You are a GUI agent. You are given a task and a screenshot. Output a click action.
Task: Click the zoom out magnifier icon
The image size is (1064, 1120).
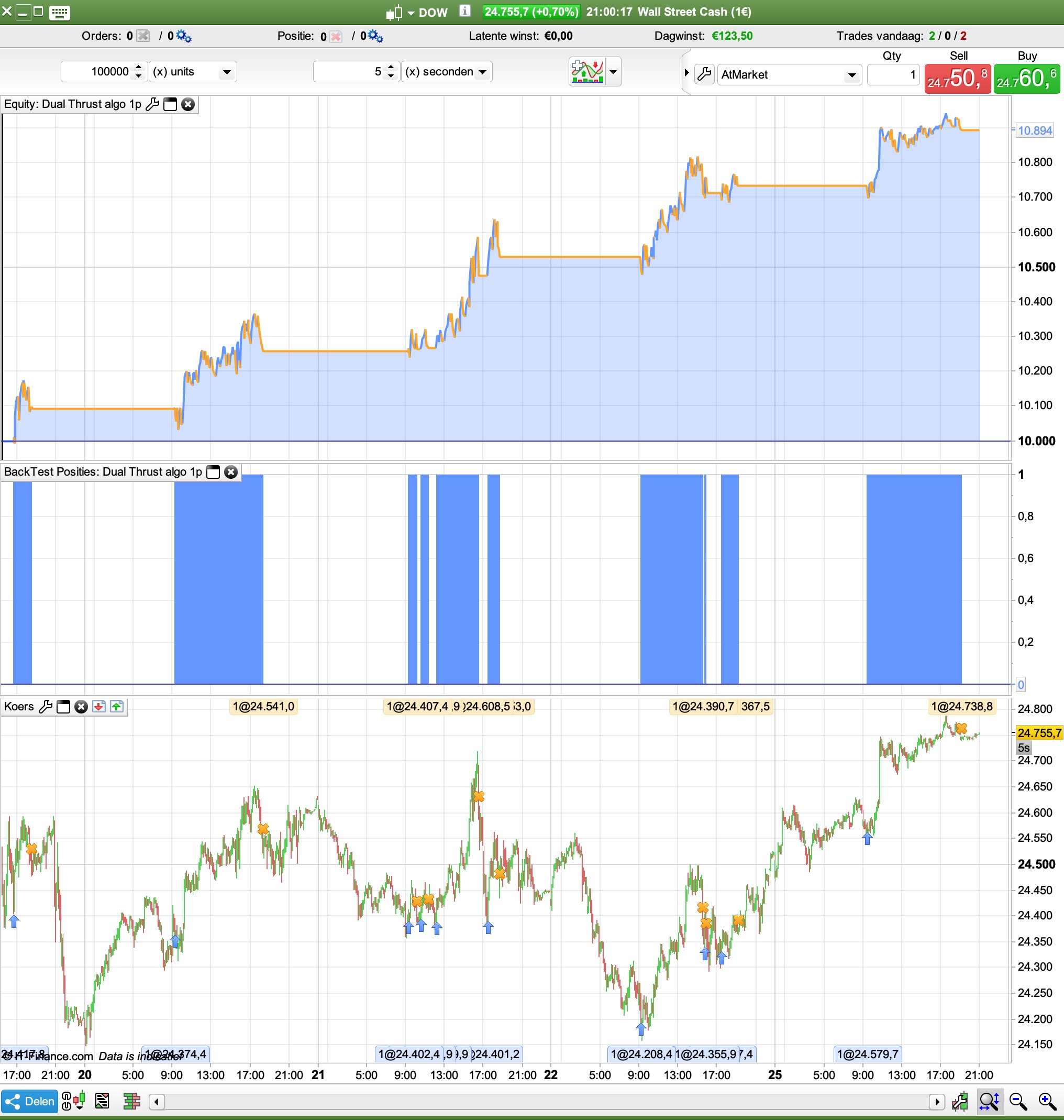(1018, 1101)
